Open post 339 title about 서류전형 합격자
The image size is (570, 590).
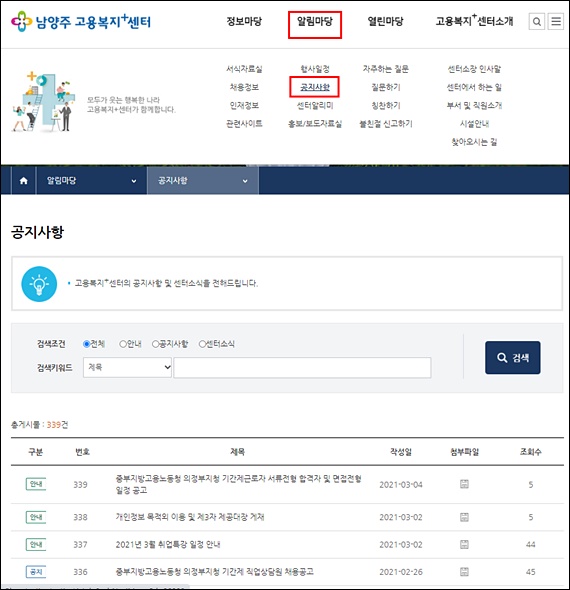[238, 484]
